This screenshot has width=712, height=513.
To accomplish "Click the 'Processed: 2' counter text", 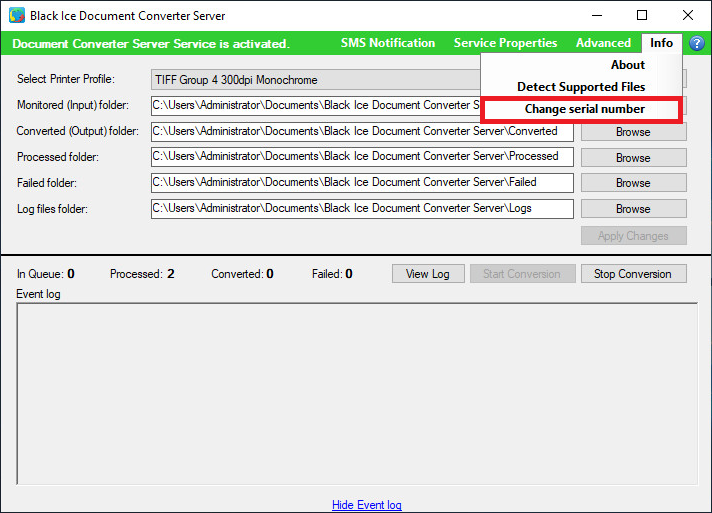I will [142, 274].
